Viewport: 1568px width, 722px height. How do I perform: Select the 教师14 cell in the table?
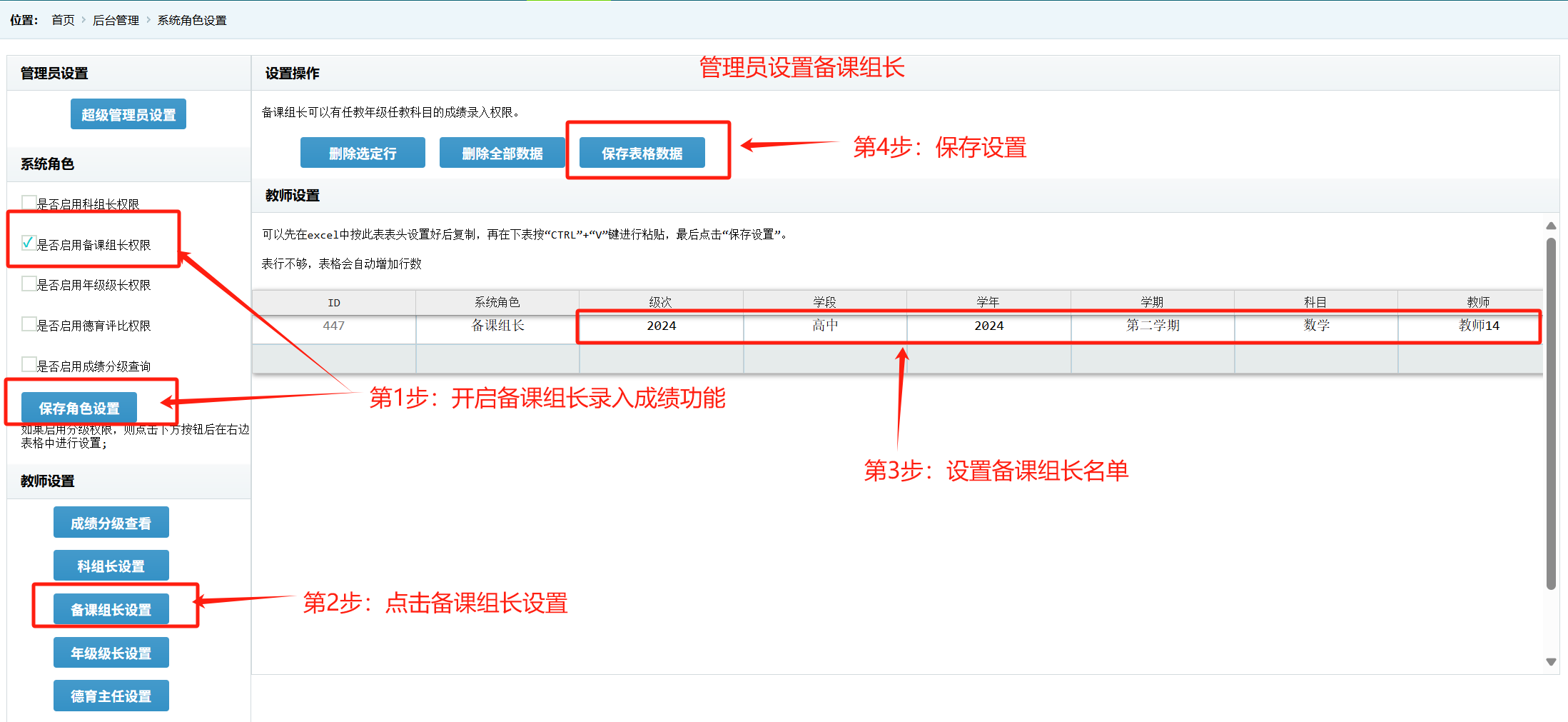point(1479,326)
